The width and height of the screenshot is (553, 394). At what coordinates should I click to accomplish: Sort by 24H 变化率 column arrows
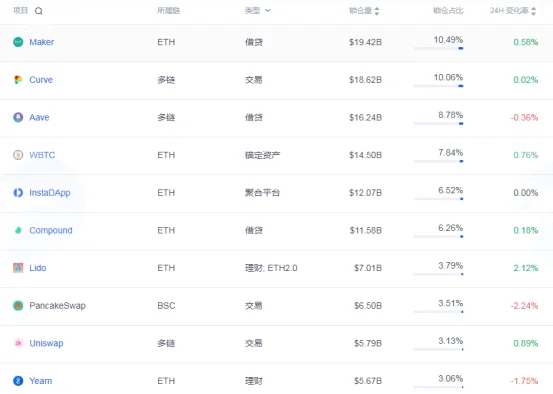point(533,11)
